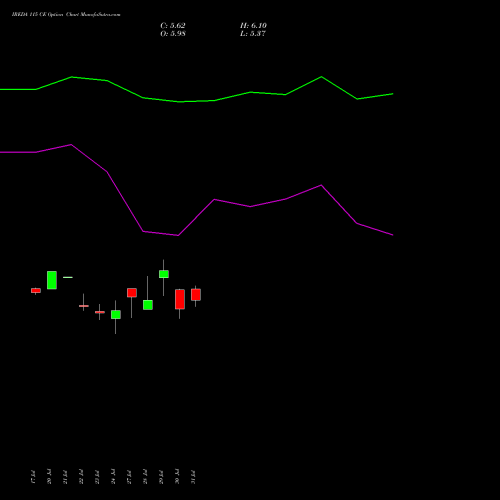This screenshot has width=500, height=500.
Task: Select the 17 Jul date label
Action: [33, 477]
